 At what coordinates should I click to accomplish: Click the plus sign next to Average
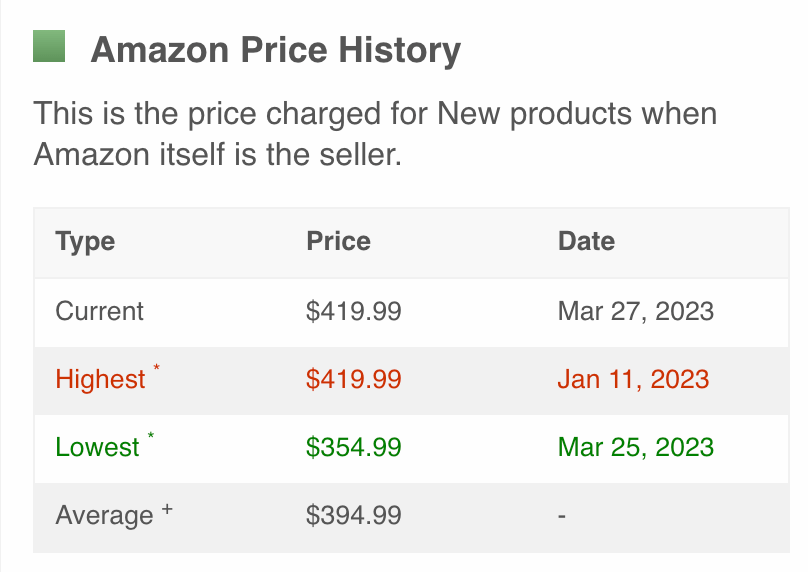pos(167,510)
